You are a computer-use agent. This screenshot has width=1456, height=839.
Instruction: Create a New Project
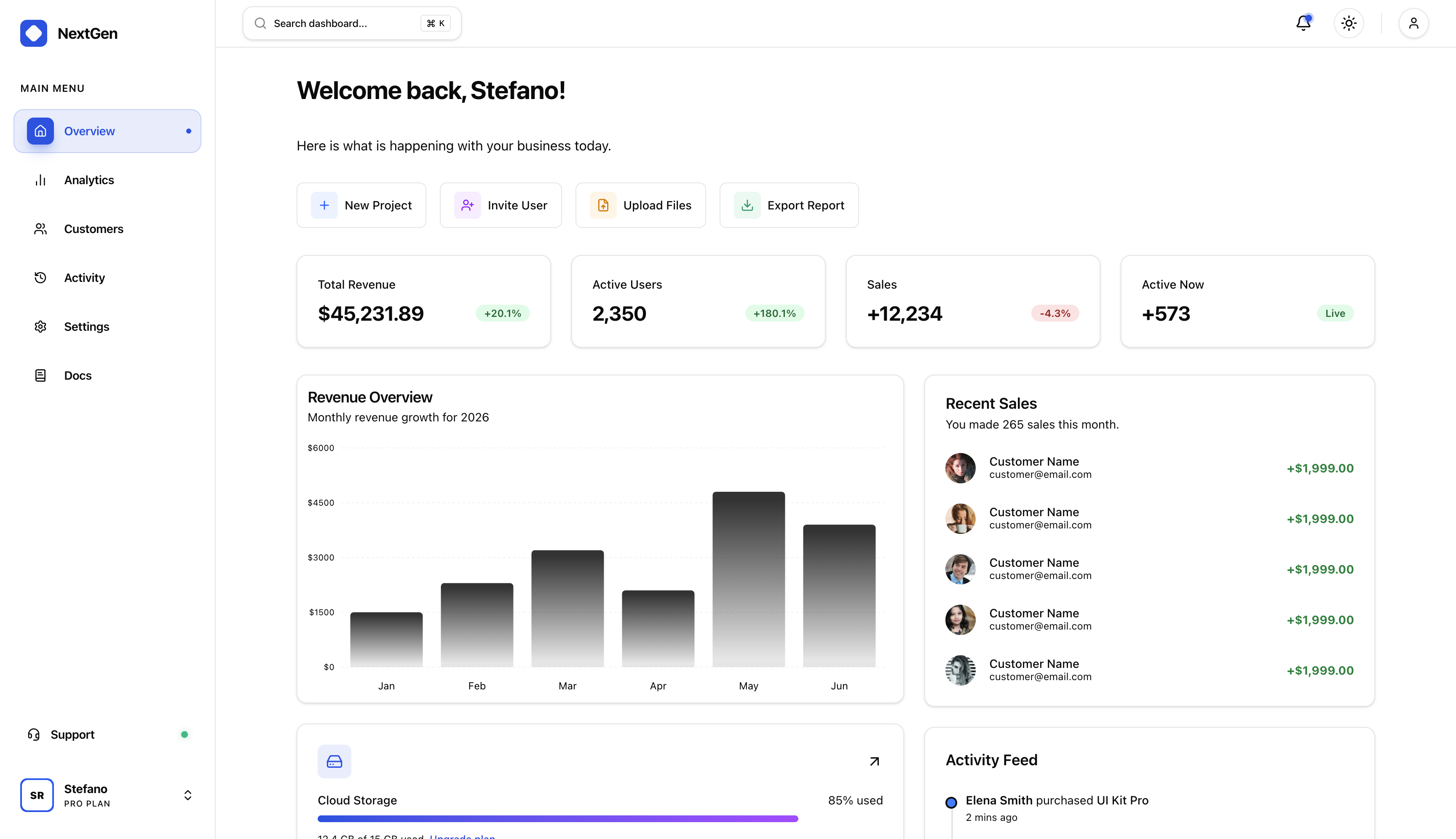tap(361, 205)
